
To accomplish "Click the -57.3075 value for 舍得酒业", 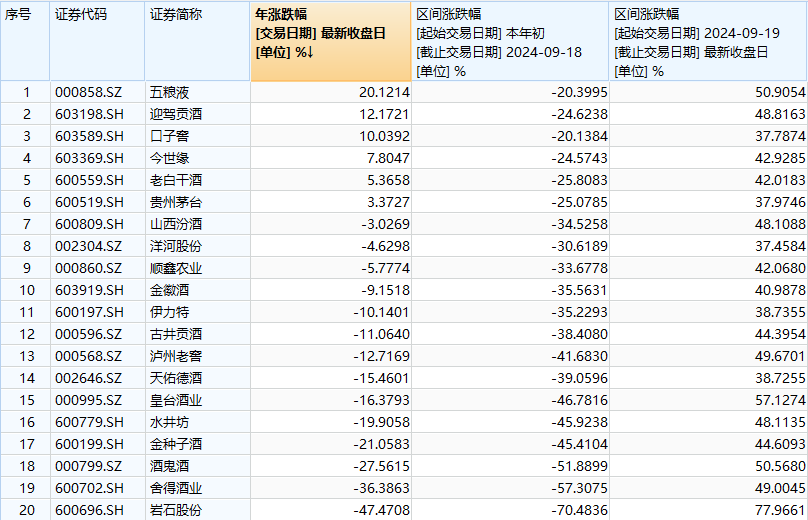I will point(580,488).
